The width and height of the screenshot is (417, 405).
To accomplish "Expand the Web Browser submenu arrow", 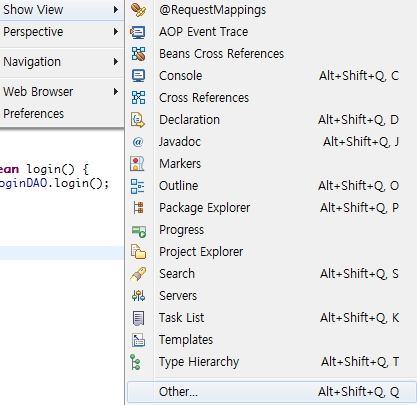I will pos(116,91).
